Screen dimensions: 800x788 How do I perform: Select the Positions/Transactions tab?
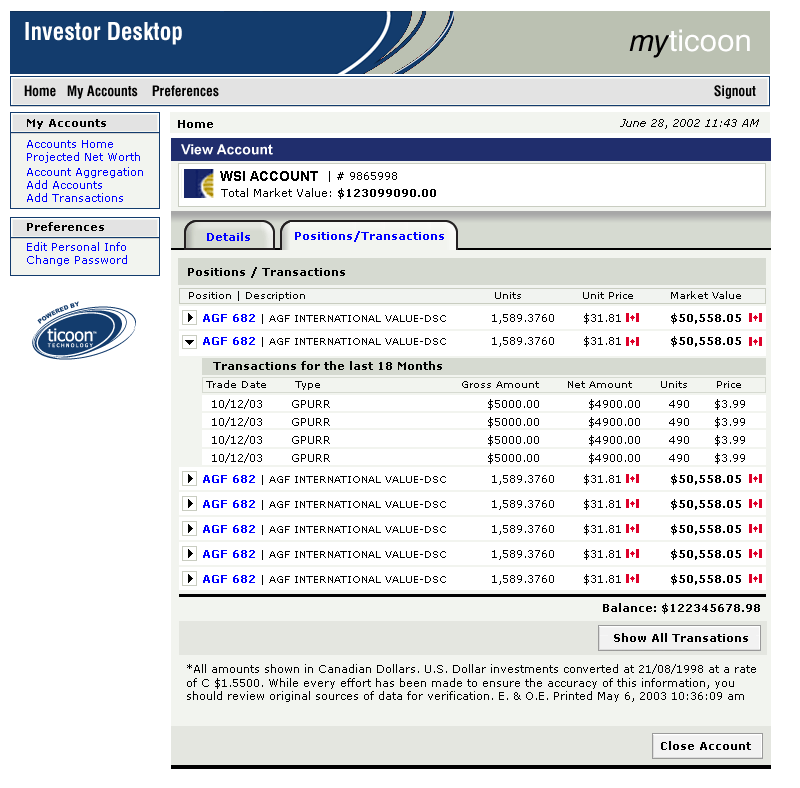click(369, 236)
